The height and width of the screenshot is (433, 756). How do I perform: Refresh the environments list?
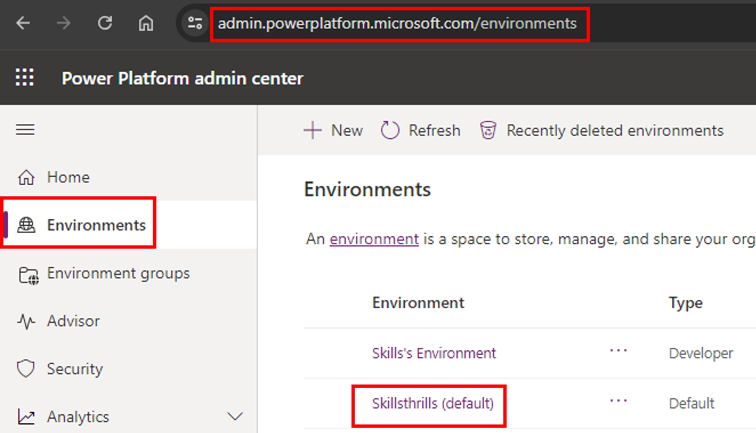[421, 130]
